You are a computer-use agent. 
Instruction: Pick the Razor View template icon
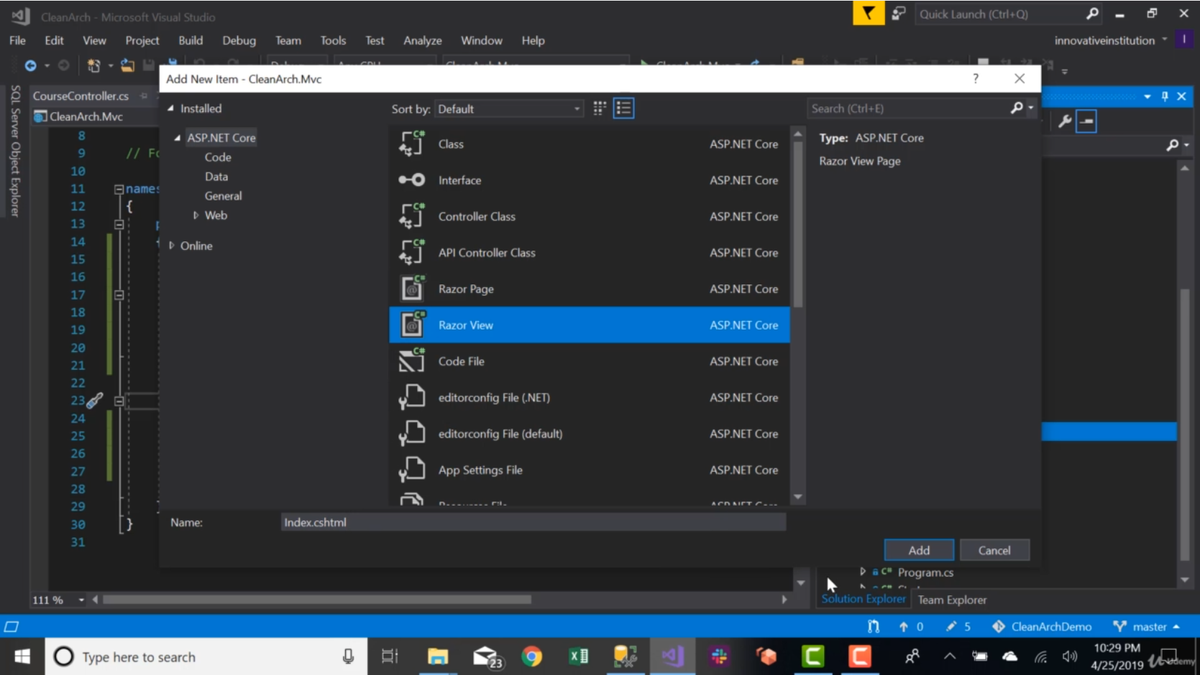(412, 324)
